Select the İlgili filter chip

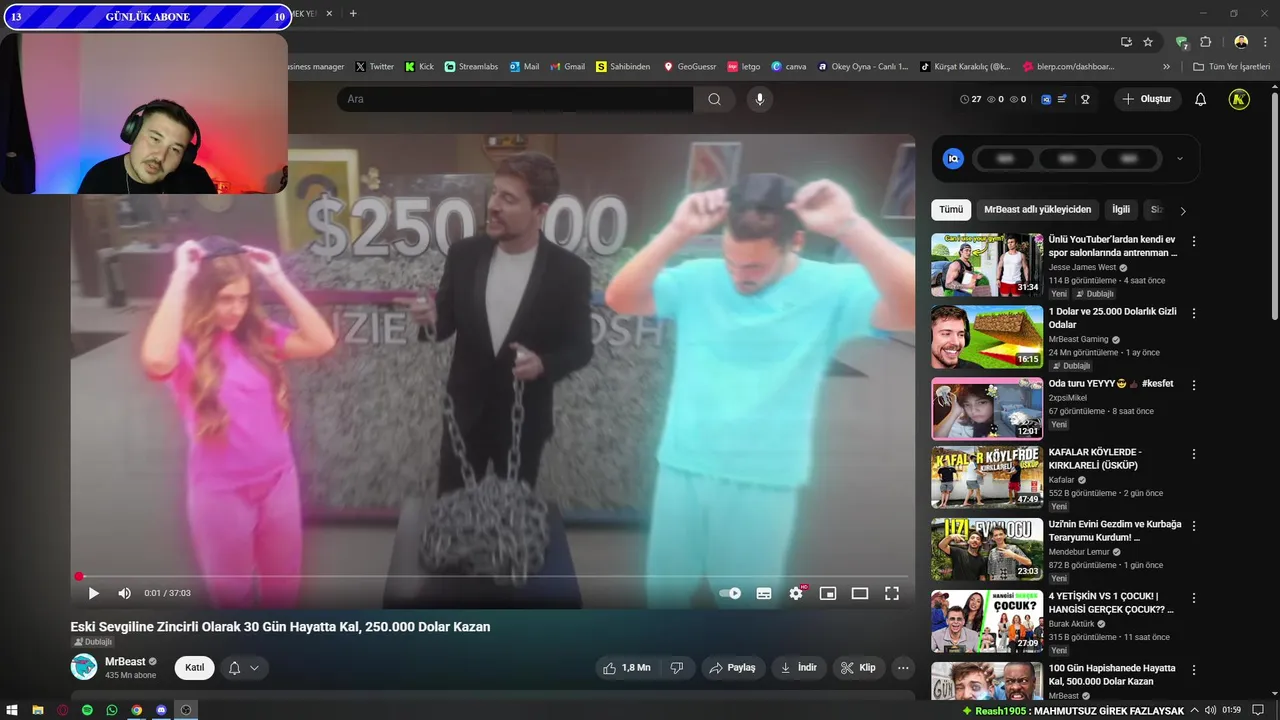pos(1121,210)
